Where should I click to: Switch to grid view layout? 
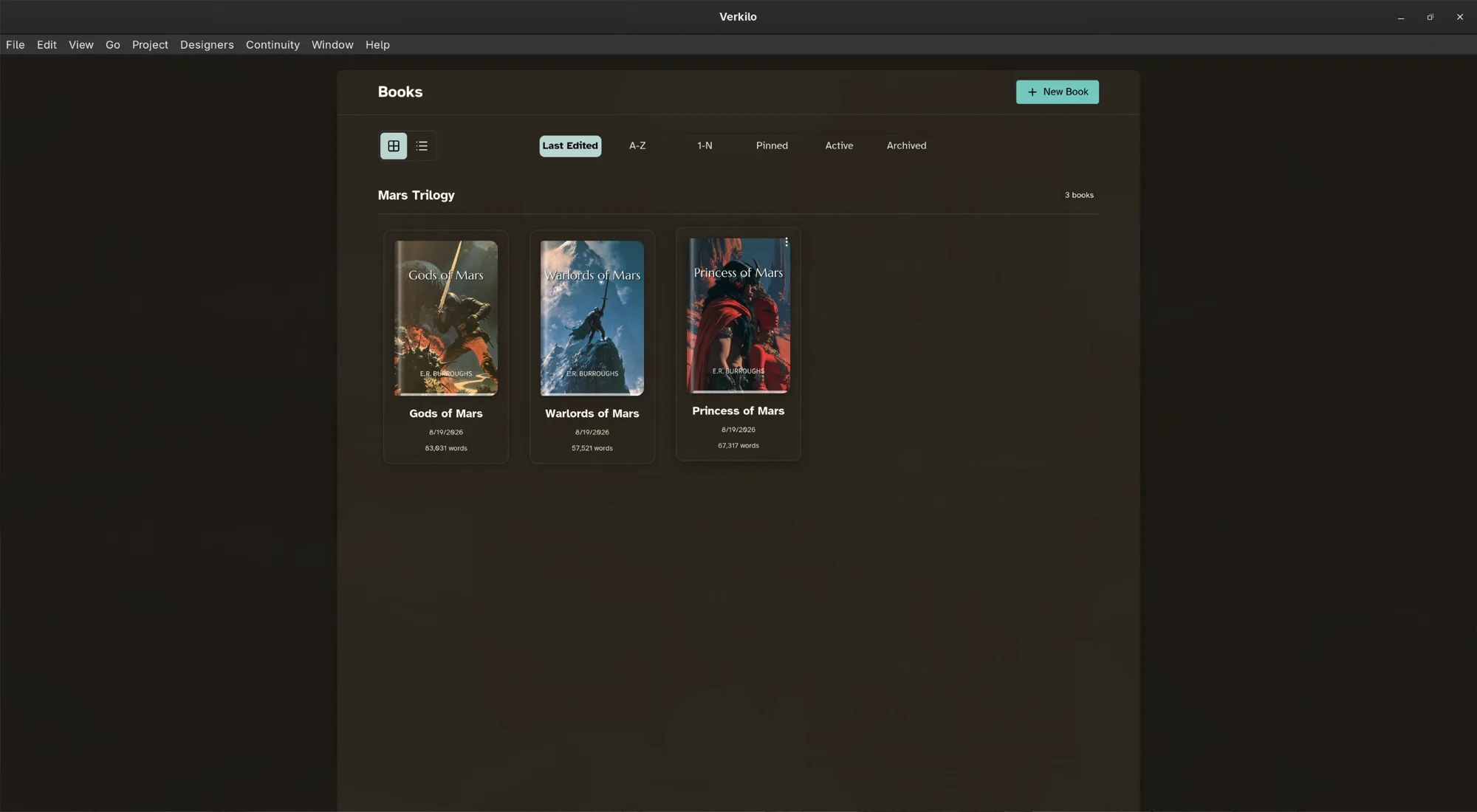pyautogui.click(x=394, y=146)
